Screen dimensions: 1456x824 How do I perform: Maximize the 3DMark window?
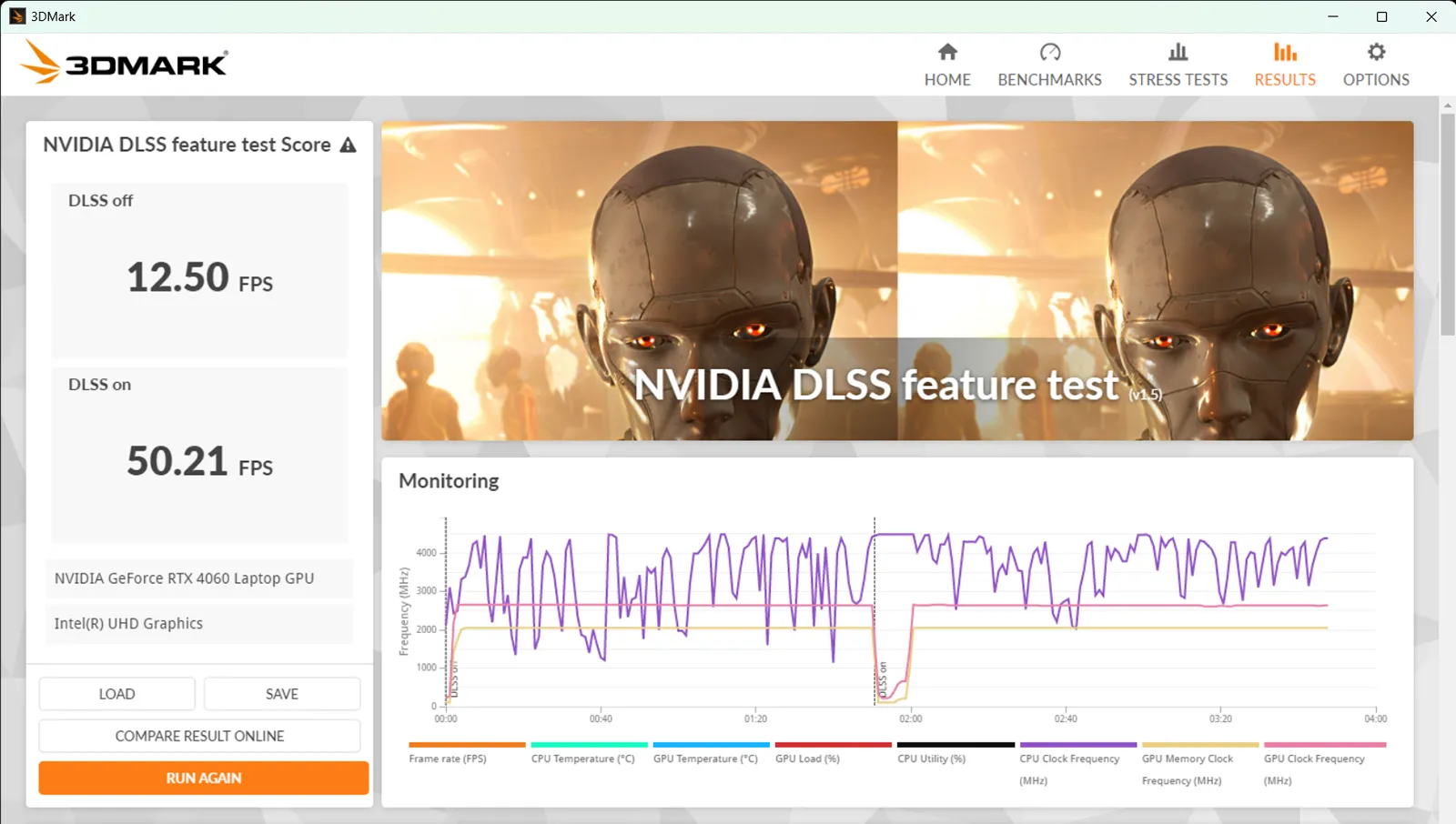point(1381,16)
